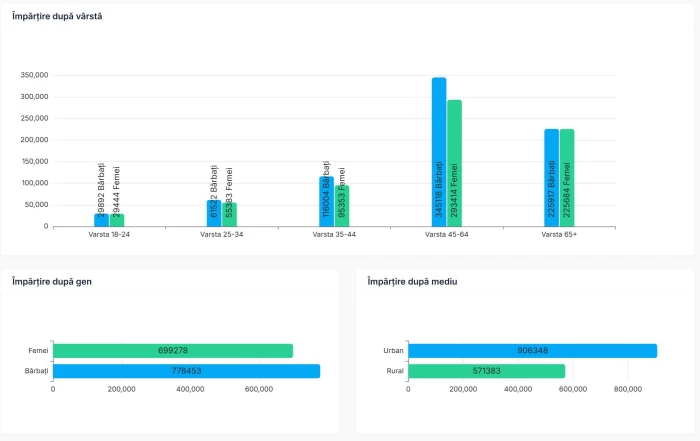Select the green Rural bar showing 571383
The image size is (700, 441).
click(x=486, y=371)
